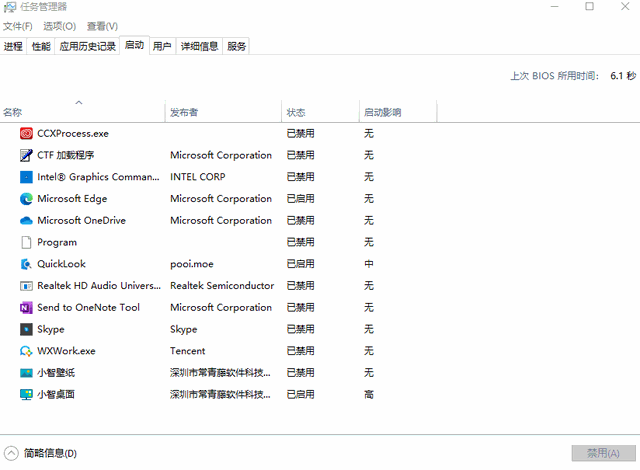Click the Microsoft OneDrive cloud icon
This screenshot has width=640, height=470.
tap(27, 221)
